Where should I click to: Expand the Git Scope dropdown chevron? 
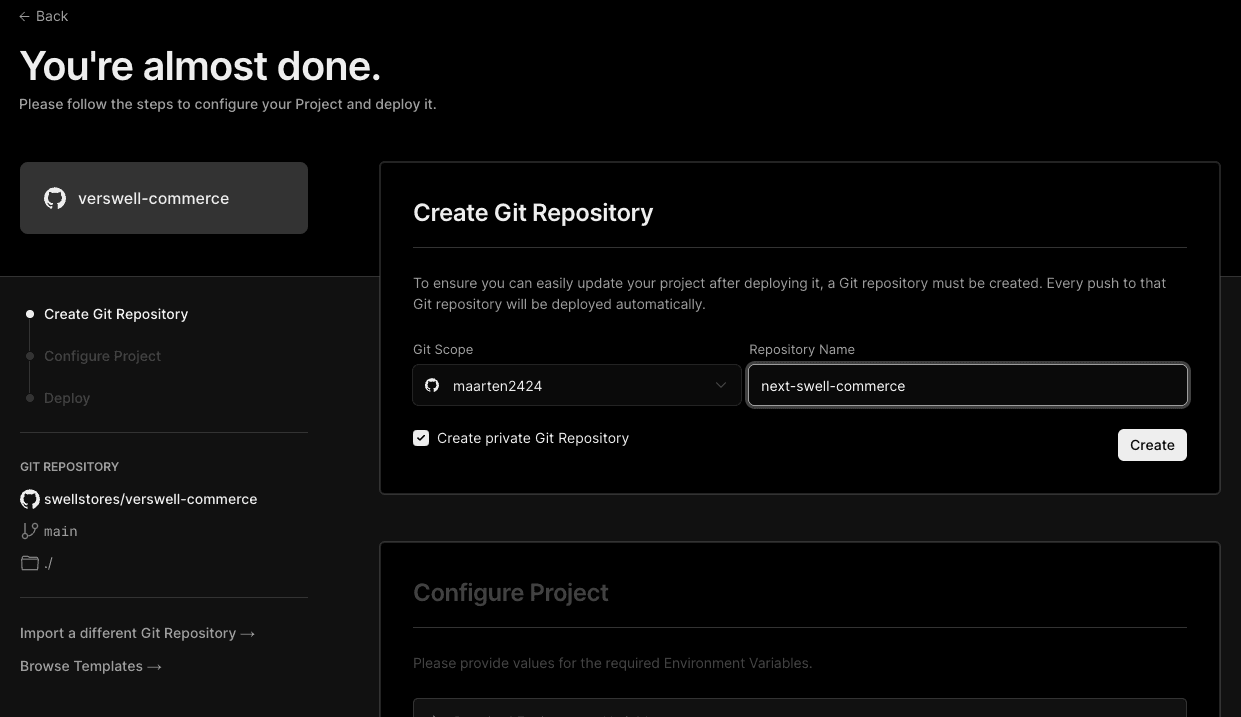point(721,385)
